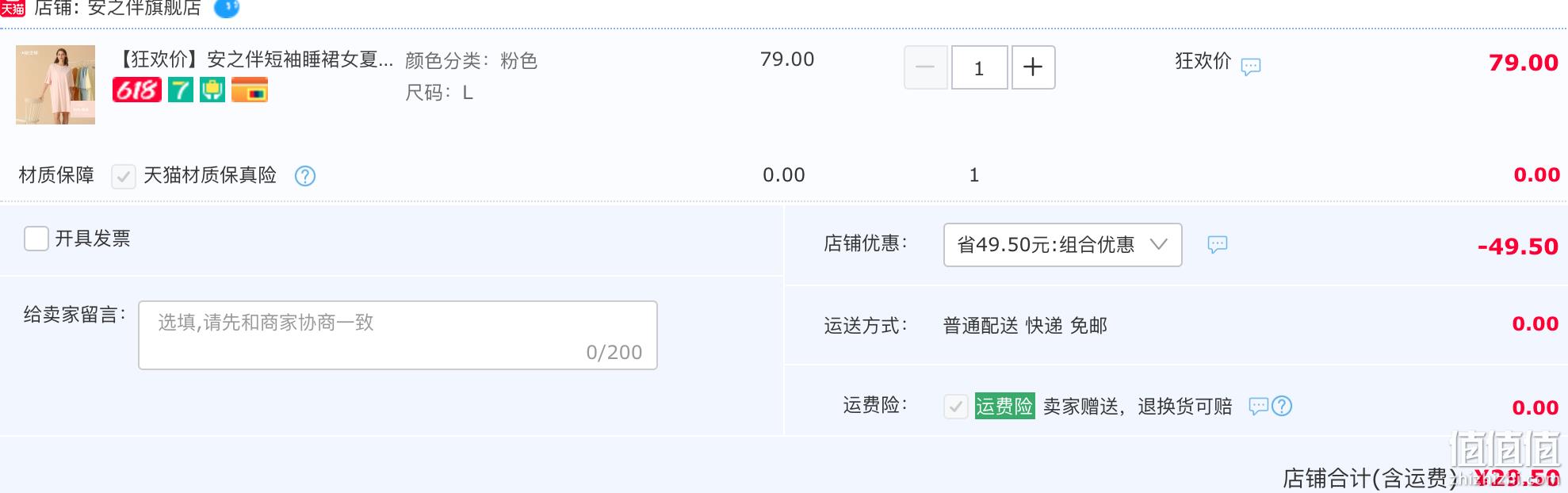Click the red 618 promotion badge
1568x493 pixels.
click(x=137, y=90)
